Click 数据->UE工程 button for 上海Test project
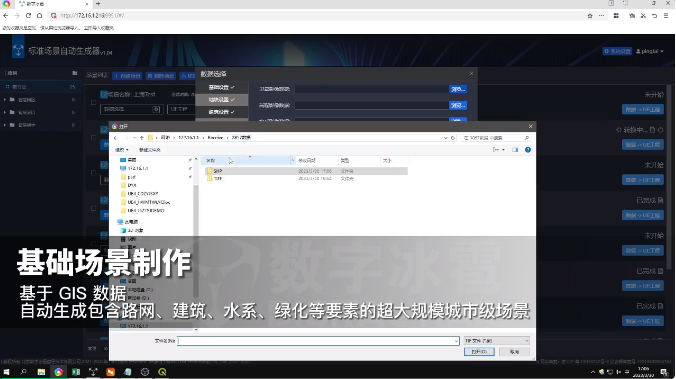The image size is (676, 379). [x=643, y=110]
